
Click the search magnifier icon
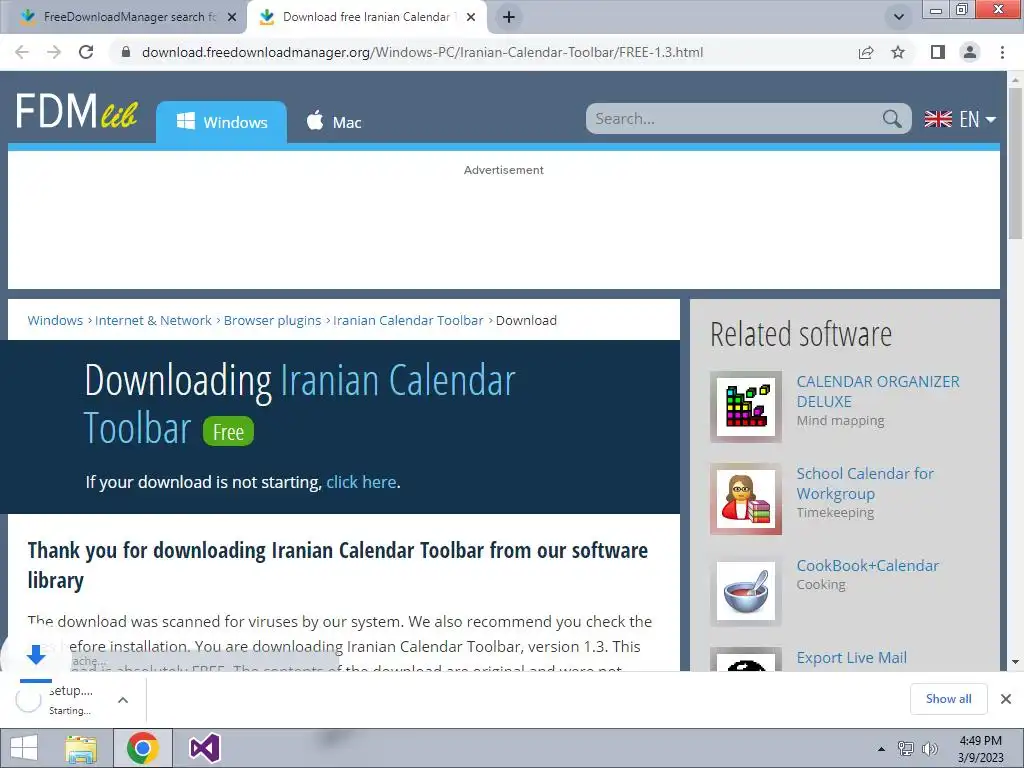(891, 119)
